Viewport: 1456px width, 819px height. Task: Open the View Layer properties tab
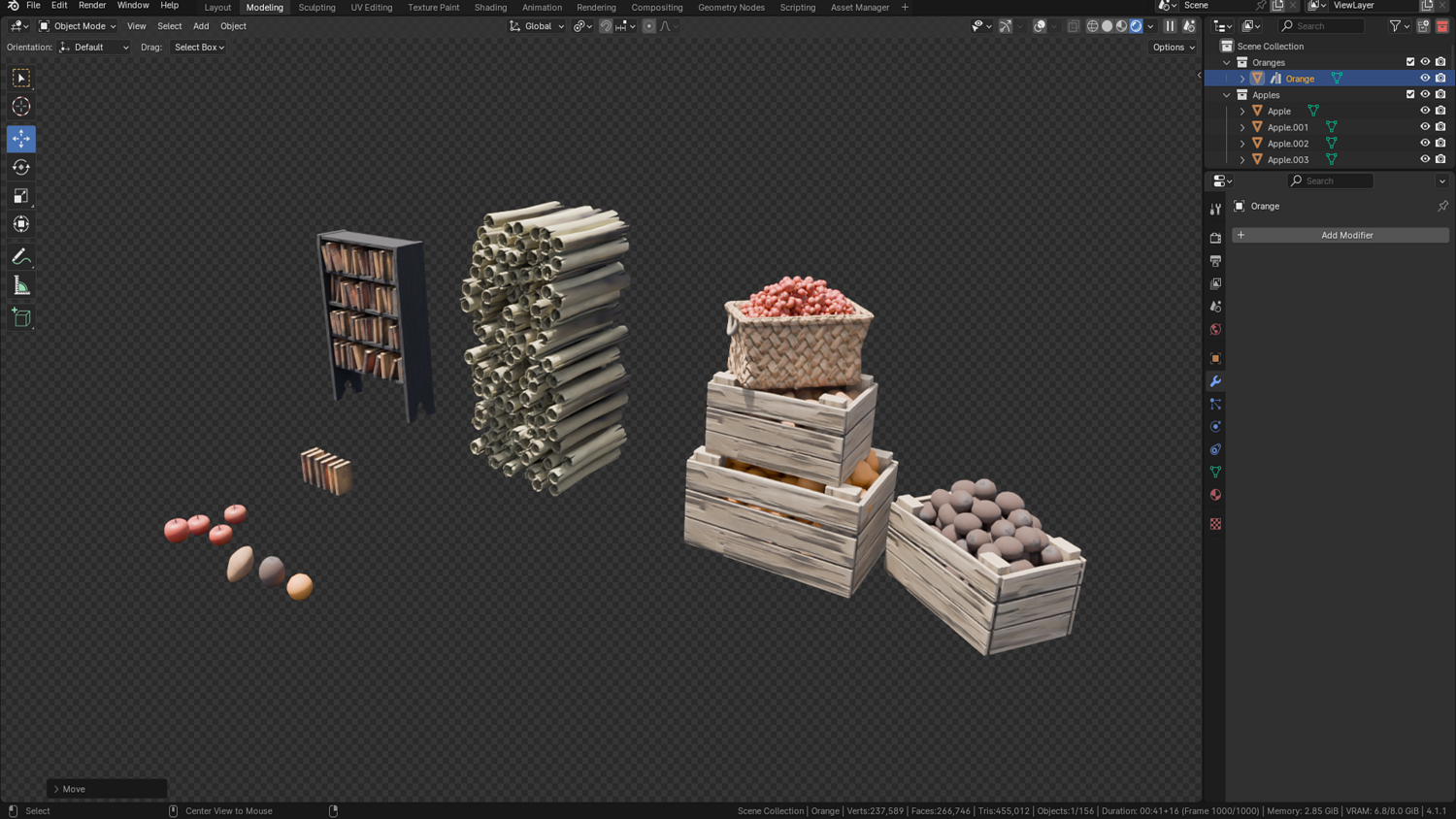[1215, 283]
